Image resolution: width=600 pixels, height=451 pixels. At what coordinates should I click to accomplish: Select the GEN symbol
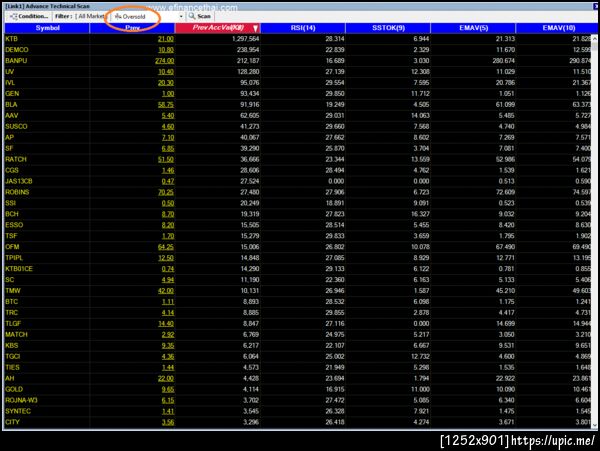pos(12,94)
